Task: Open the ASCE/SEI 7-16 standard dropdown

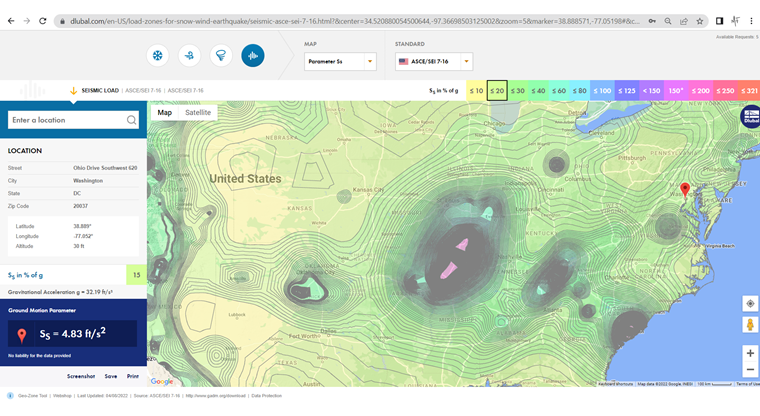Action: coord(434,62)
